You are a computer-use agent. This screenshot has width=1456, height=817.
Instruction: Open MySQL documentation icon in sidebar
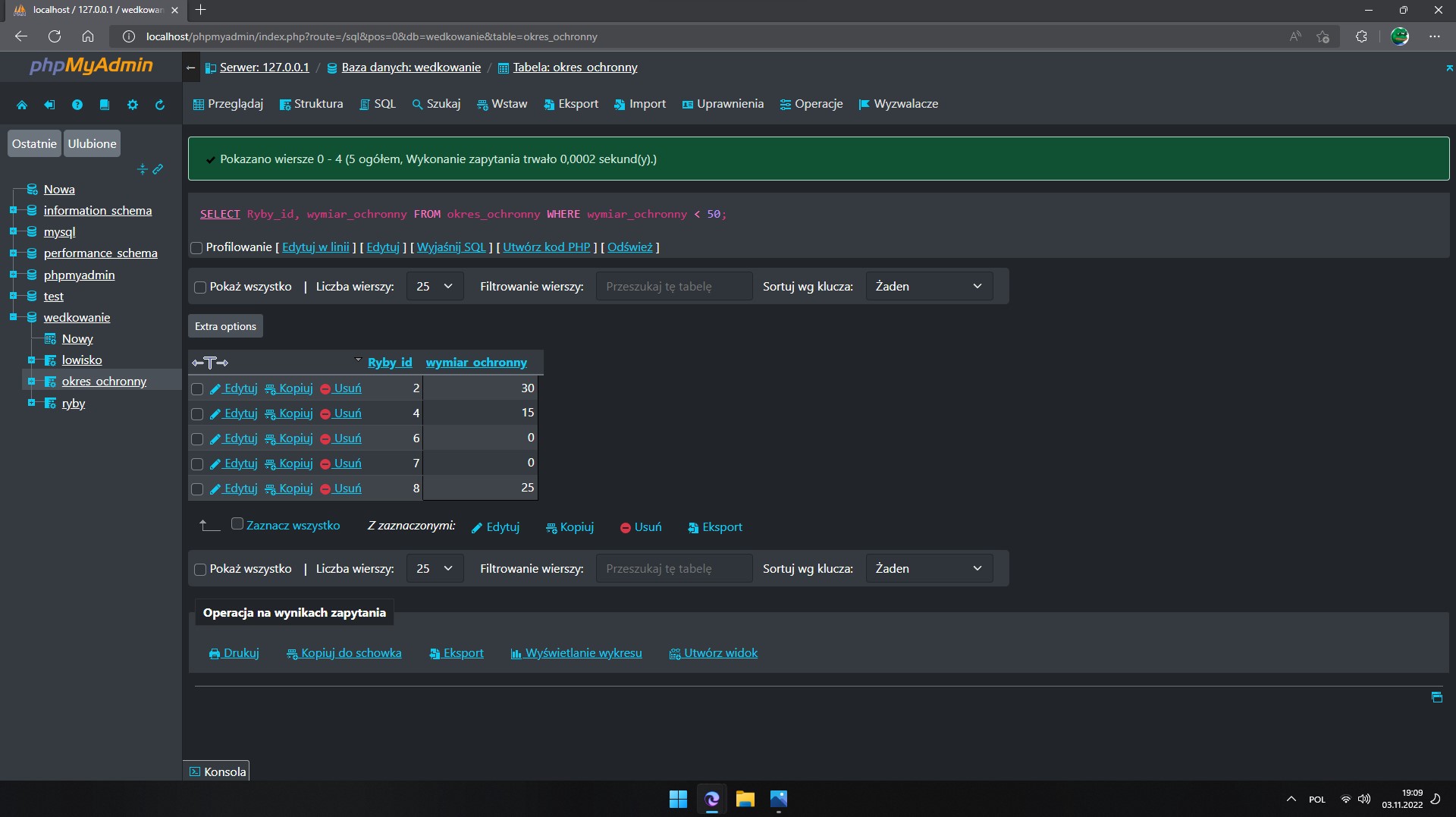tap(105, 105)
